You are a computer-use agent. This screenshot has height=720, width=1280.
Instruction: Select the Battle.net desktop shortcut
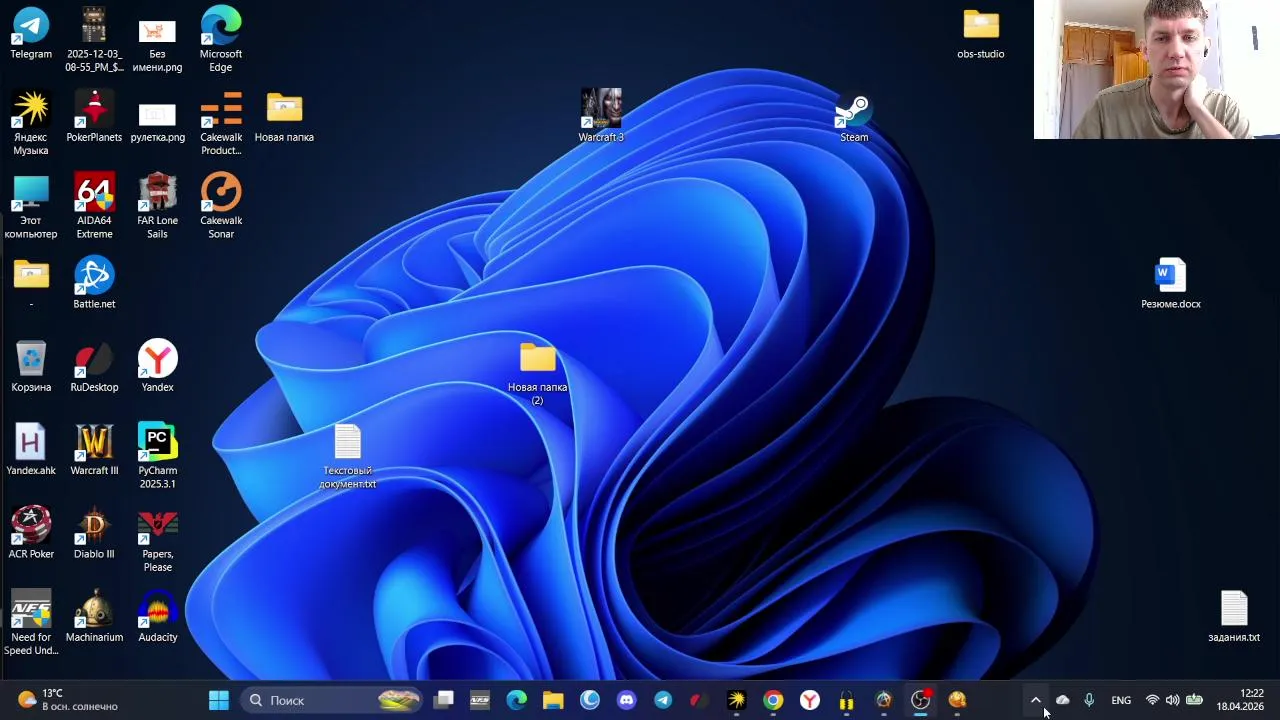coord(94,283)
